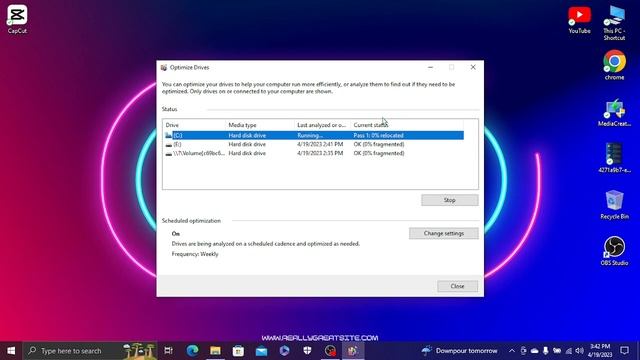
Task: Open the YouTube desktop shortcut
Action: point(579,20)
